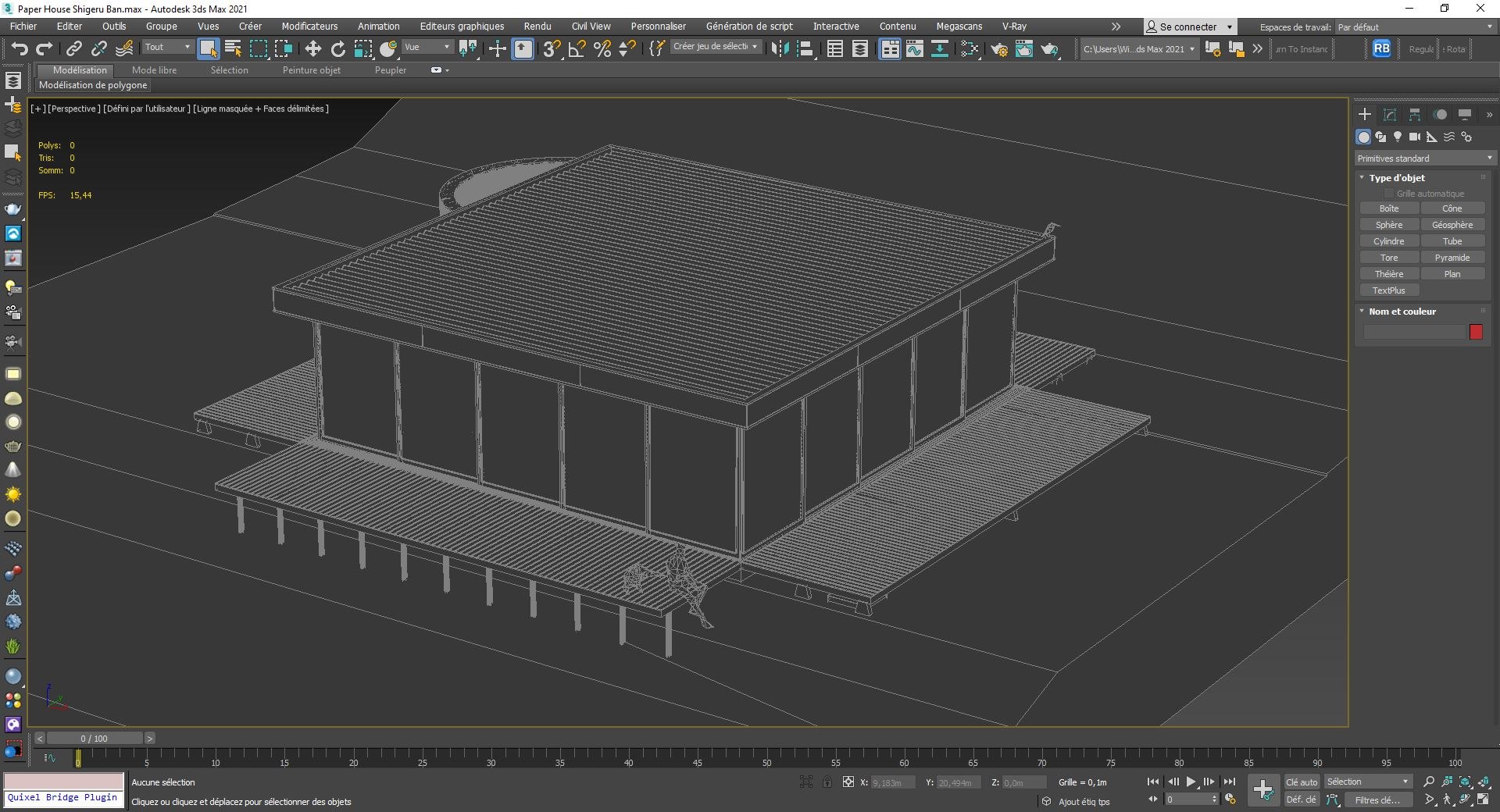Viewport: 1500px width, 812px height.
Task: Open the Rendu menu
Action: pyautogui.click(x=537, y=27)
